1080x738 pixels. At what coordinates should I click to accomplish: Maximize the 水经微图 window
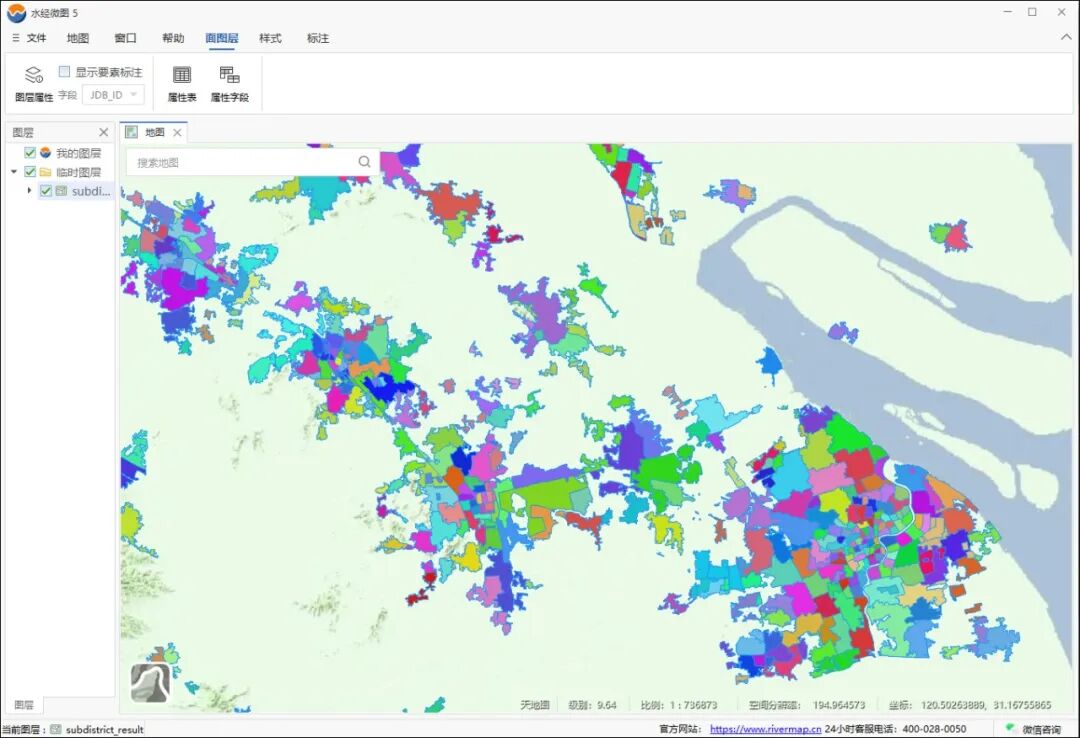(1032, 12)
